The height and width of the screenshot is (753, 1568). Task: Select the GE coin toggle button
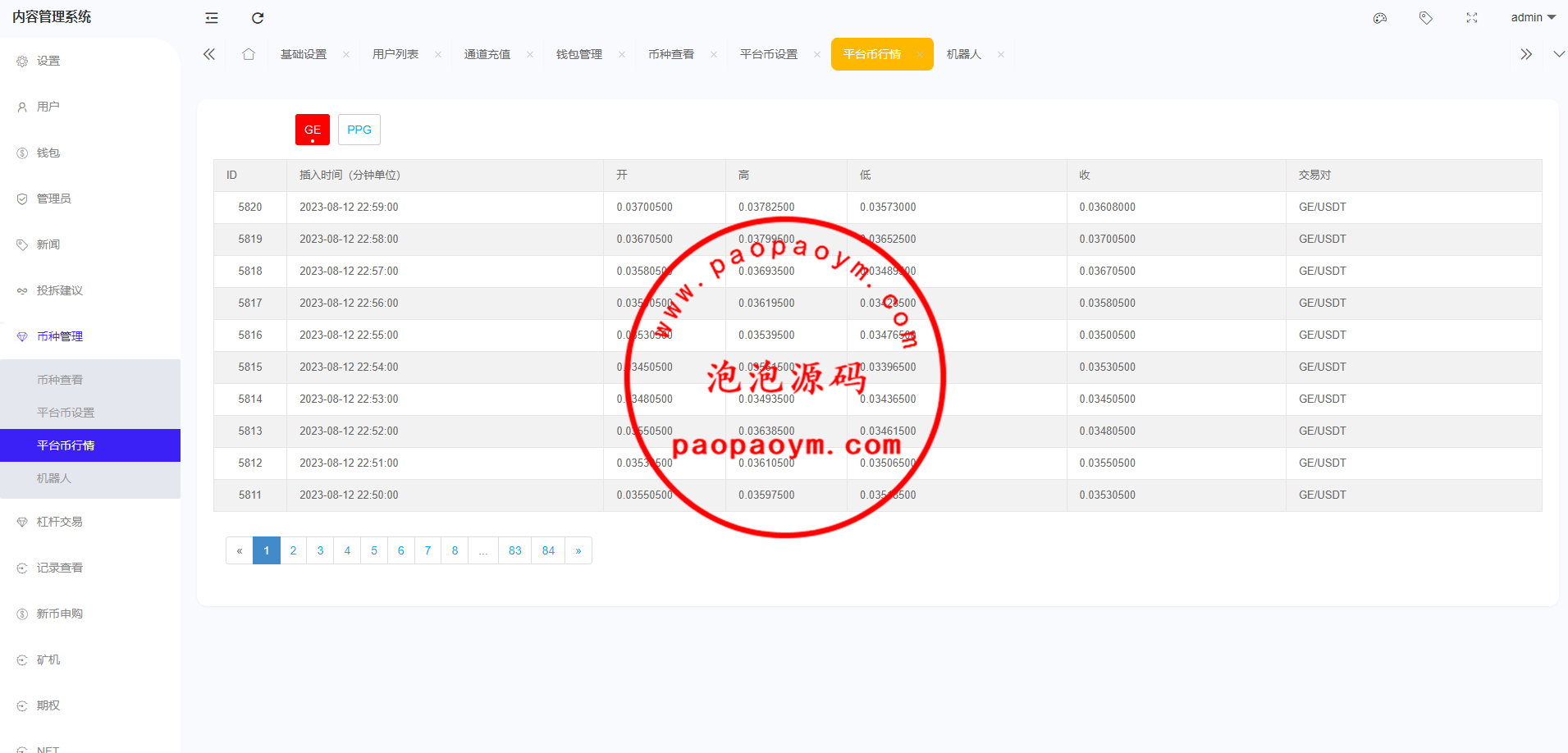[x=313, y=130]
